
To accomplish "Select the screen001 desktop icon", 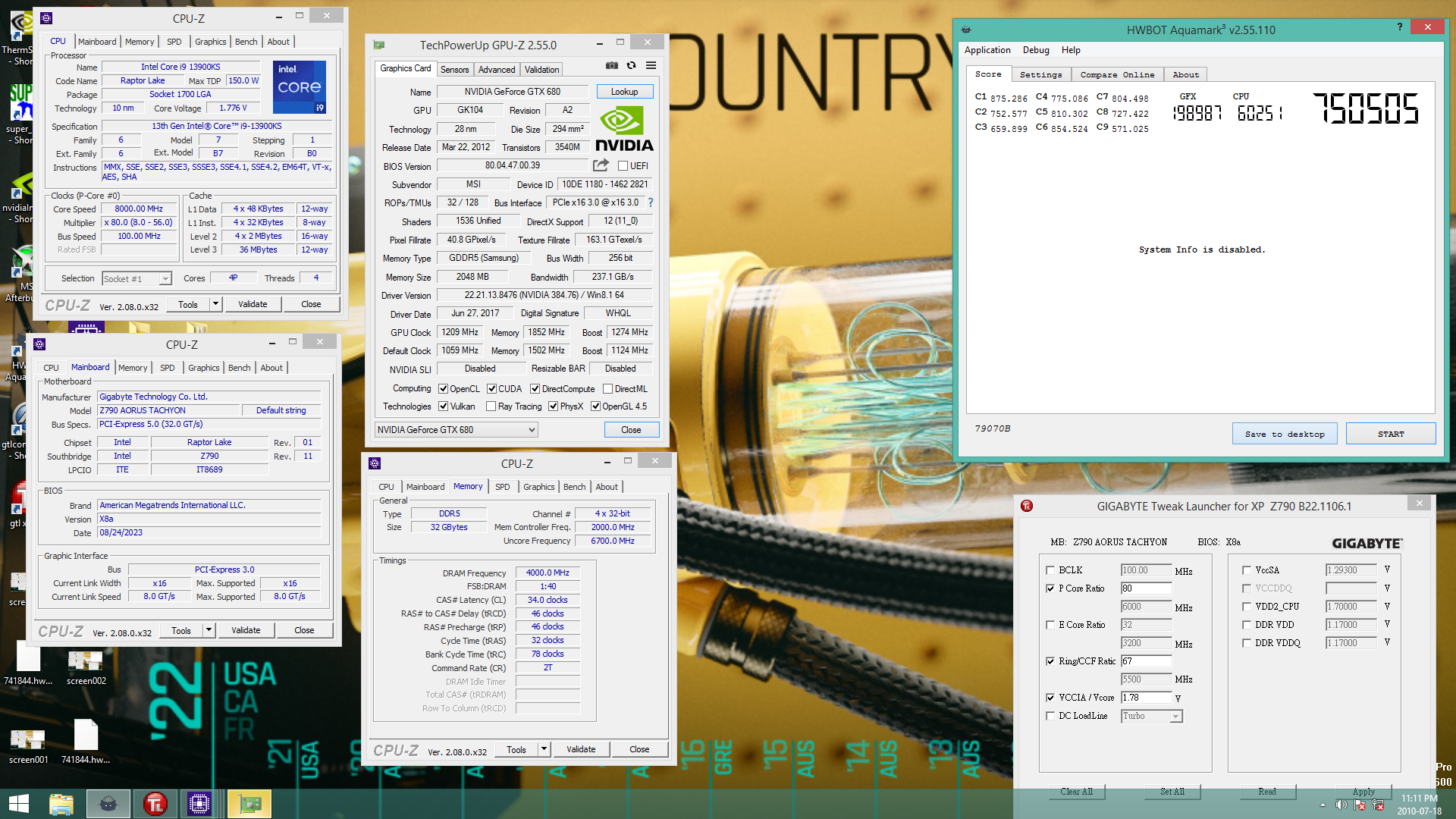I will pos(28,745).
